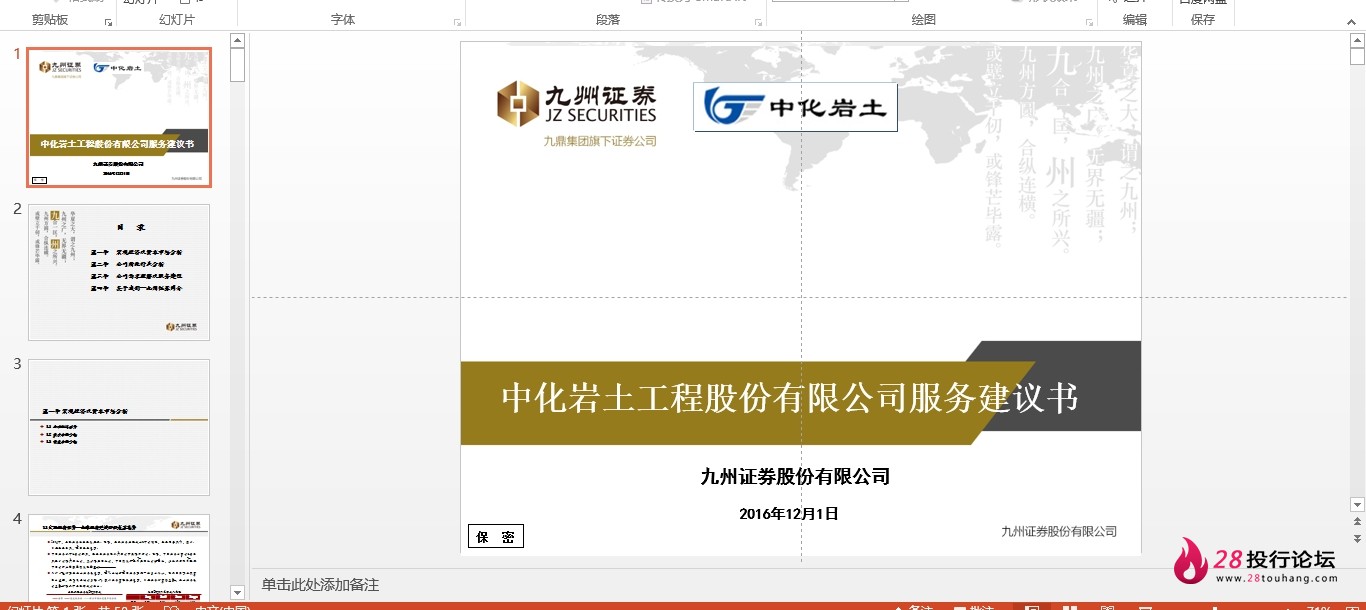Open the 绘图 group dialog launcher
Image resolution: width=1366 pixels, height=610 pixels.
(x=1089, y=21)
